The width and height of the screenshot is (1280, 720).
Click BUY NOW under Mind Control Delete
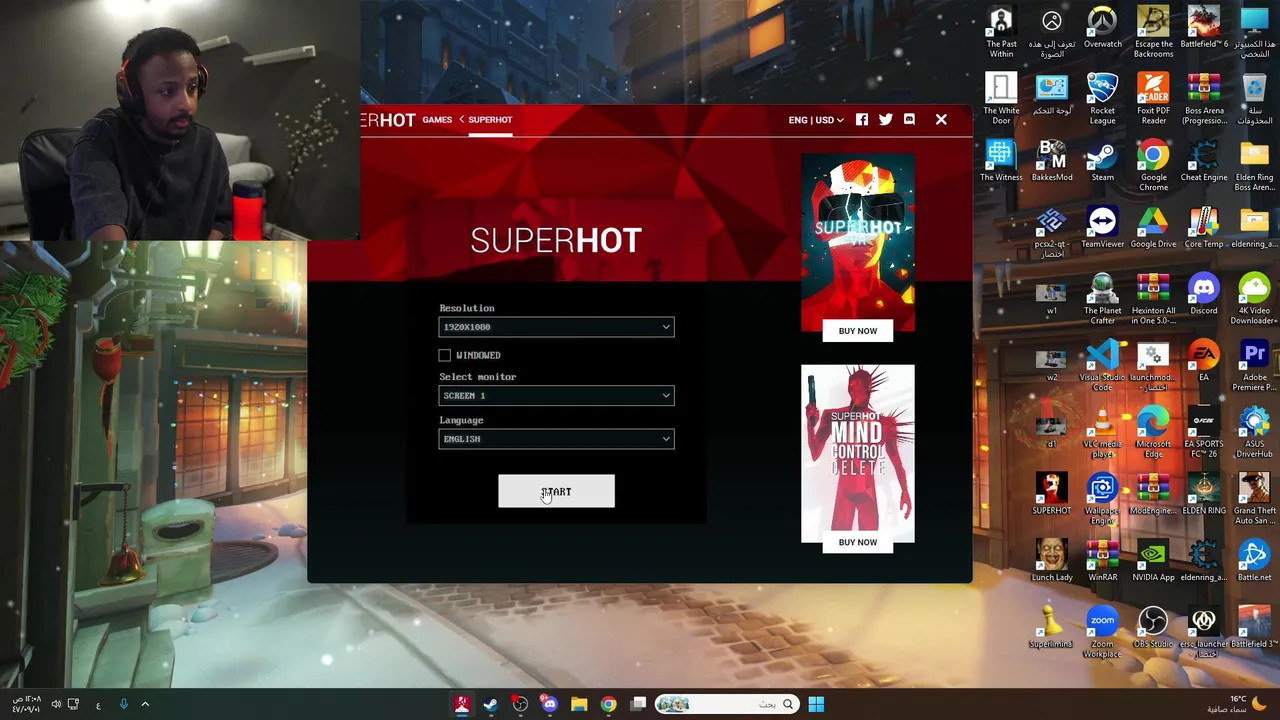click(x=858, y=542)
